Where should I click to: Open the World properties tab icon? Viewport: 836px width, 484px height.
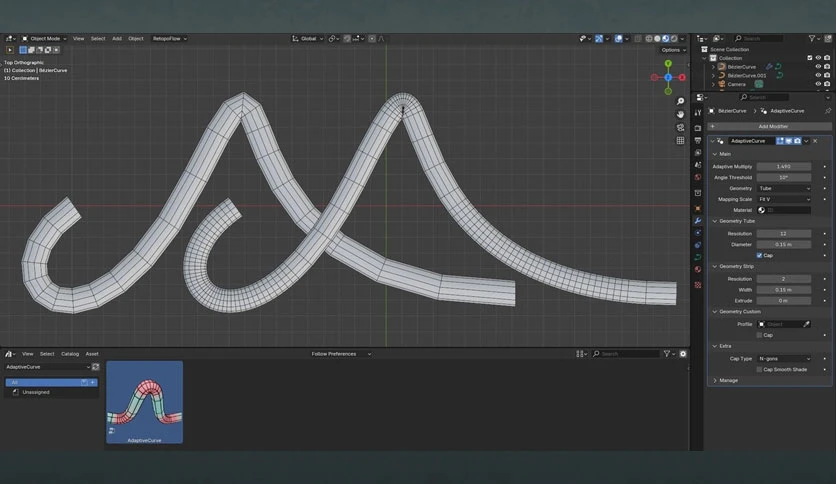pos(698,178)
